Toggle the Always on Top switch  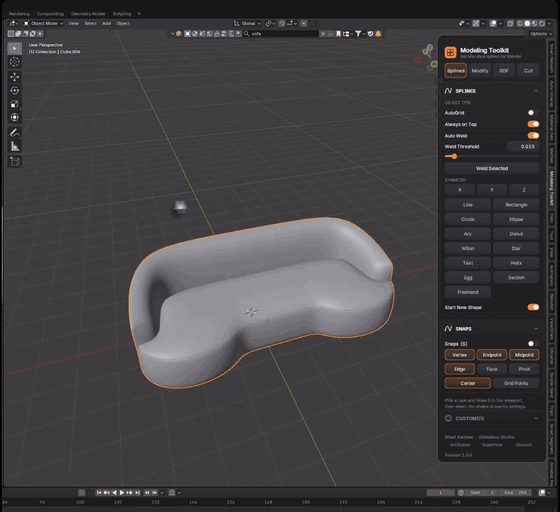point(533,124)
